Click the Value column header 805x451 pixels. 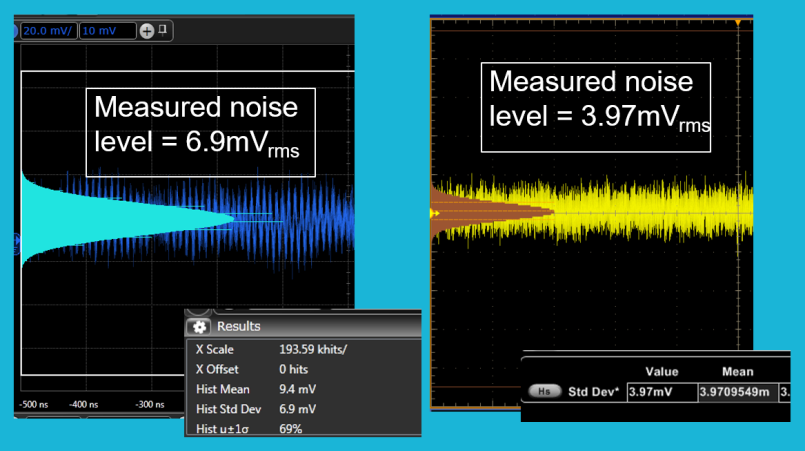click(x=661, y=371)
